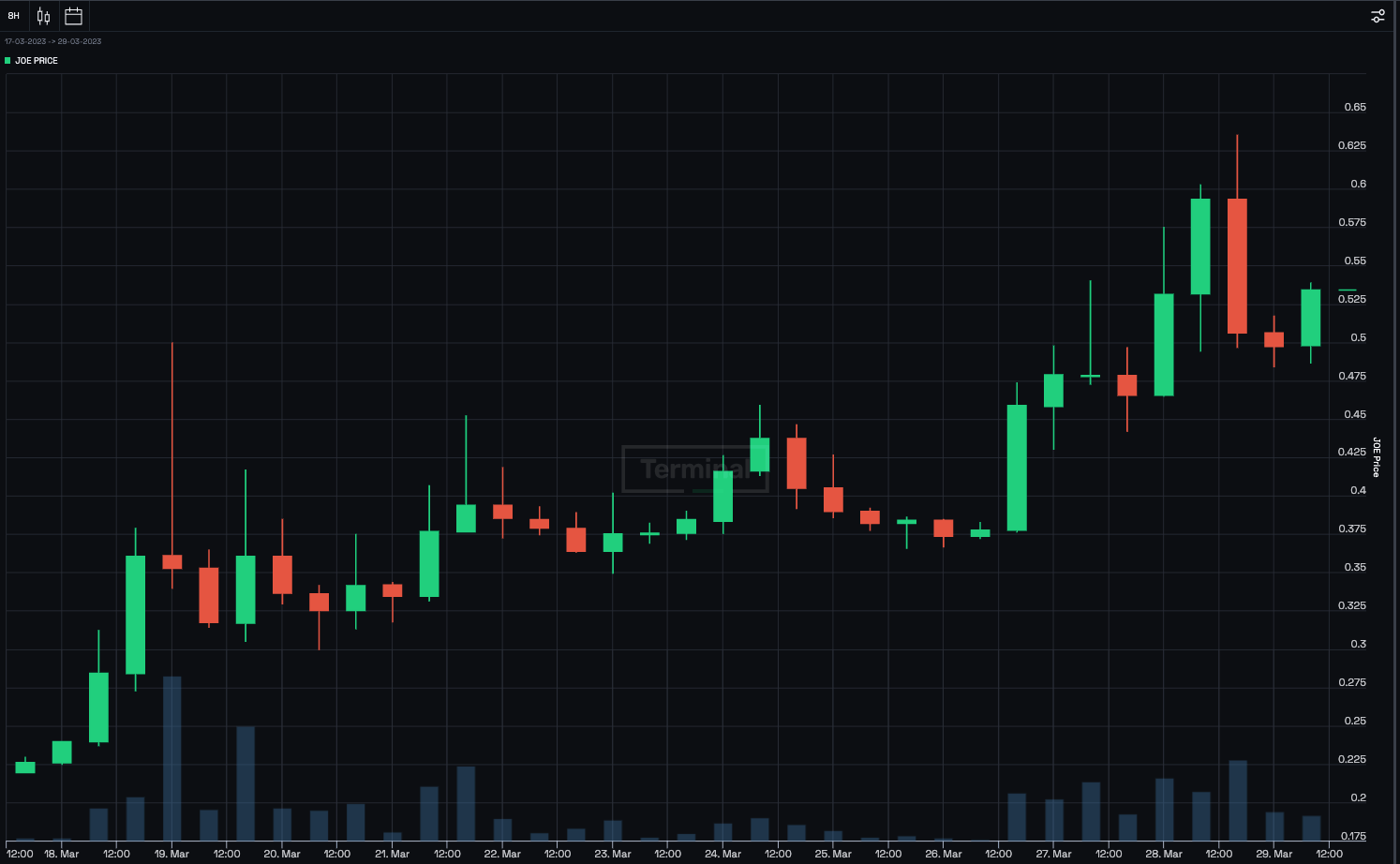Click the 0.325 price axis label
Image resolution: width=1400 pixels, height=864 pixels.
click(x=1352, y=605)
